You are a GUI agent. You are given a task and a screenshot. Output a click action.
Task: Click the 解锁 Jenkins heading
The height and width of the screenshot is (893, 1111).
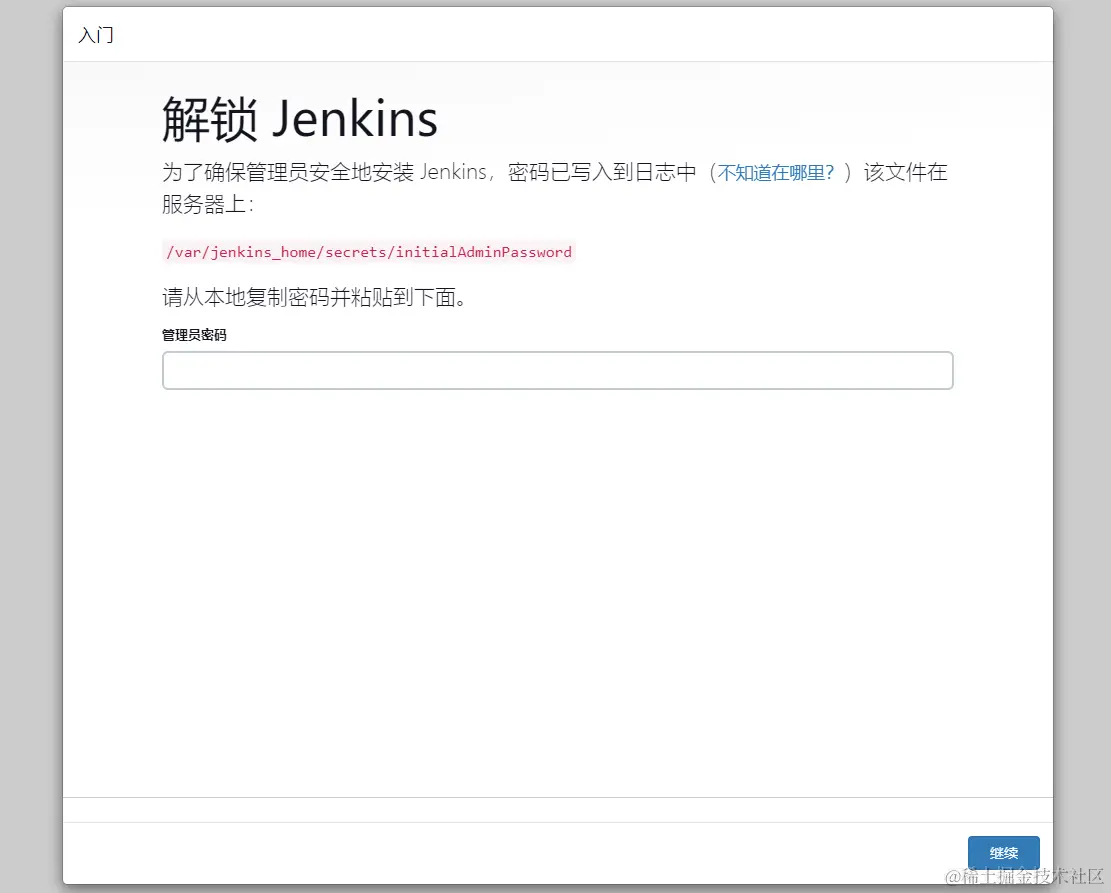300,119
